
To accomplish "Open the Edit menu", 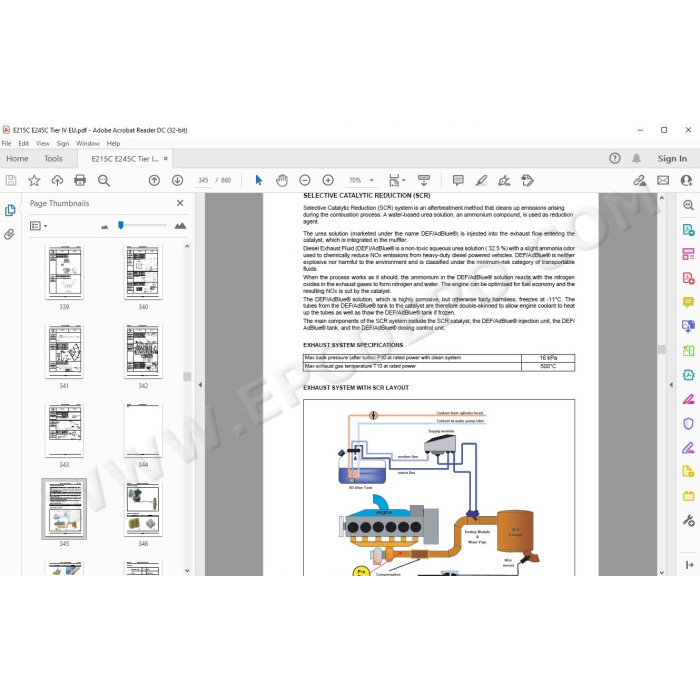I will pyautogui.click(x=24, y=143).
